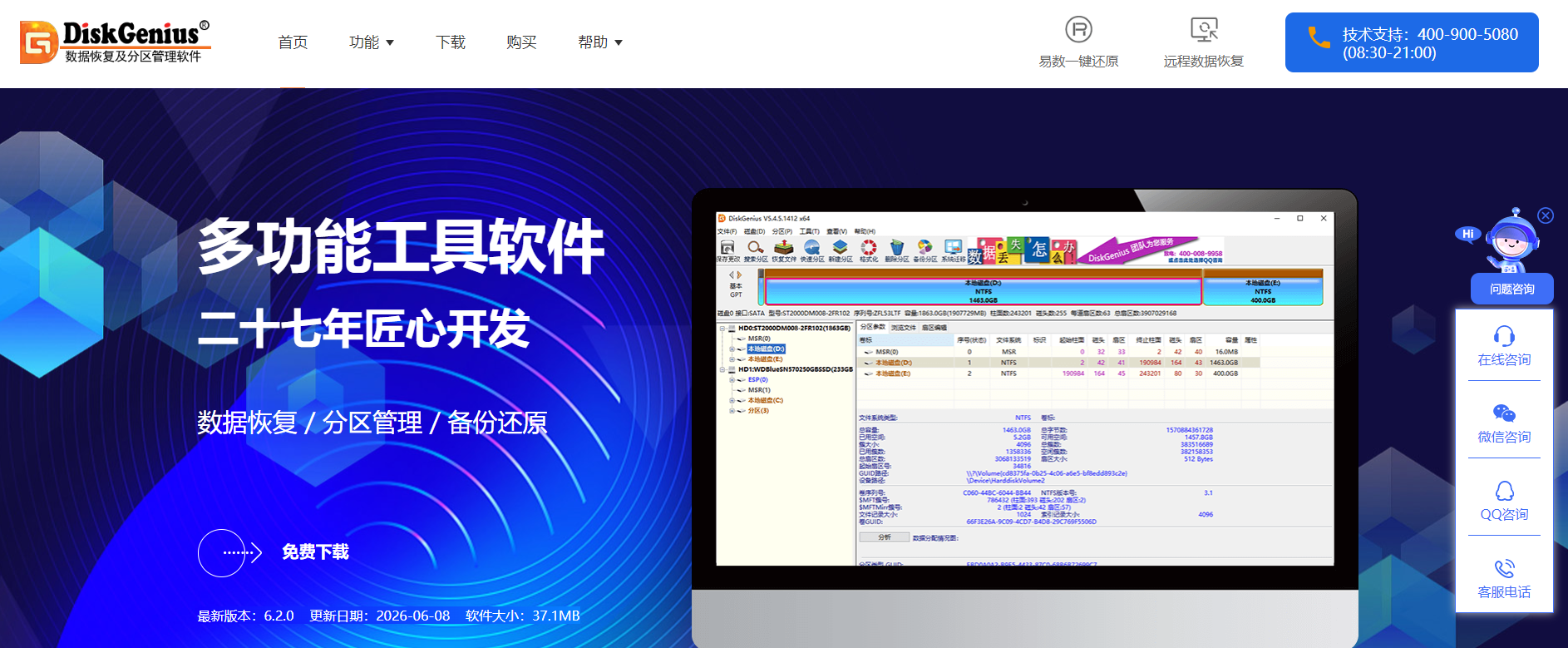This screenshot has width=1568, height=648.
Task: Go to the 首页 nav item
Action: tap(293, 42)
